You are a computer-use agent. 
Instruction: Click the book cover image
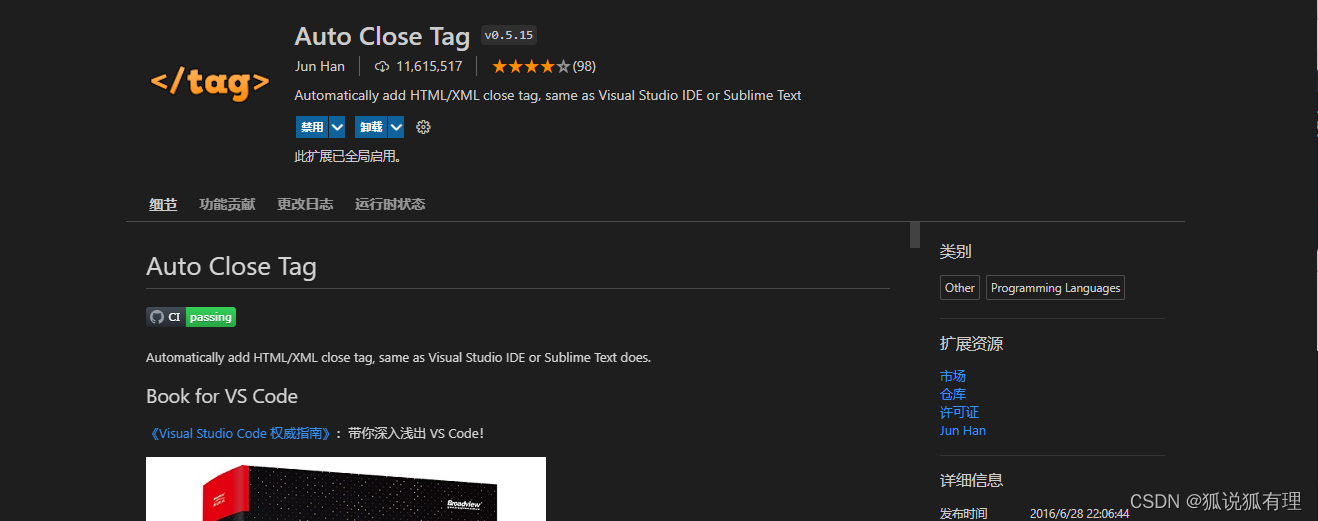[346, 489]
